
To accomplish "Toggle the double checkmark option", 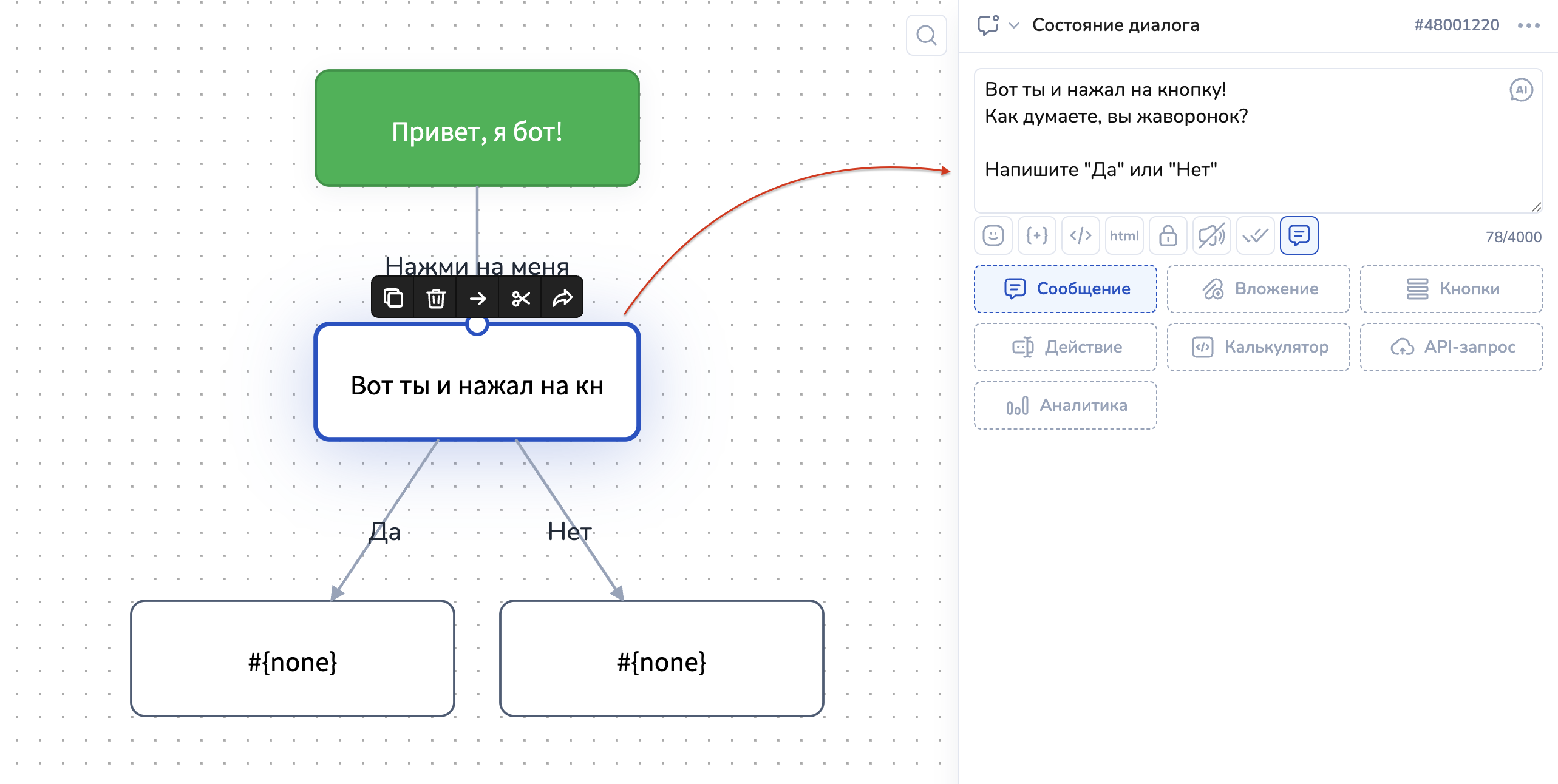I will click(1255, 235).
